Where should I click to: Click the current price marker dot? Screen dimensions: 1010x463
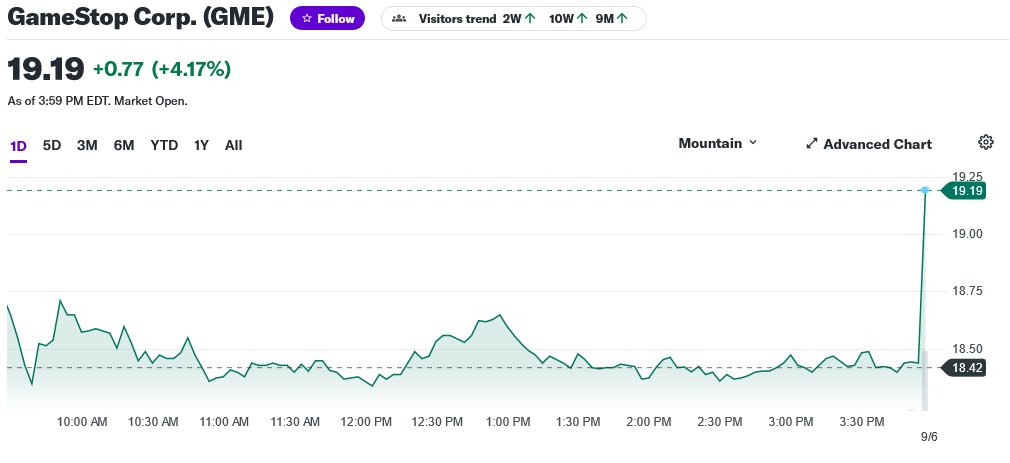[x=925, y=190]
